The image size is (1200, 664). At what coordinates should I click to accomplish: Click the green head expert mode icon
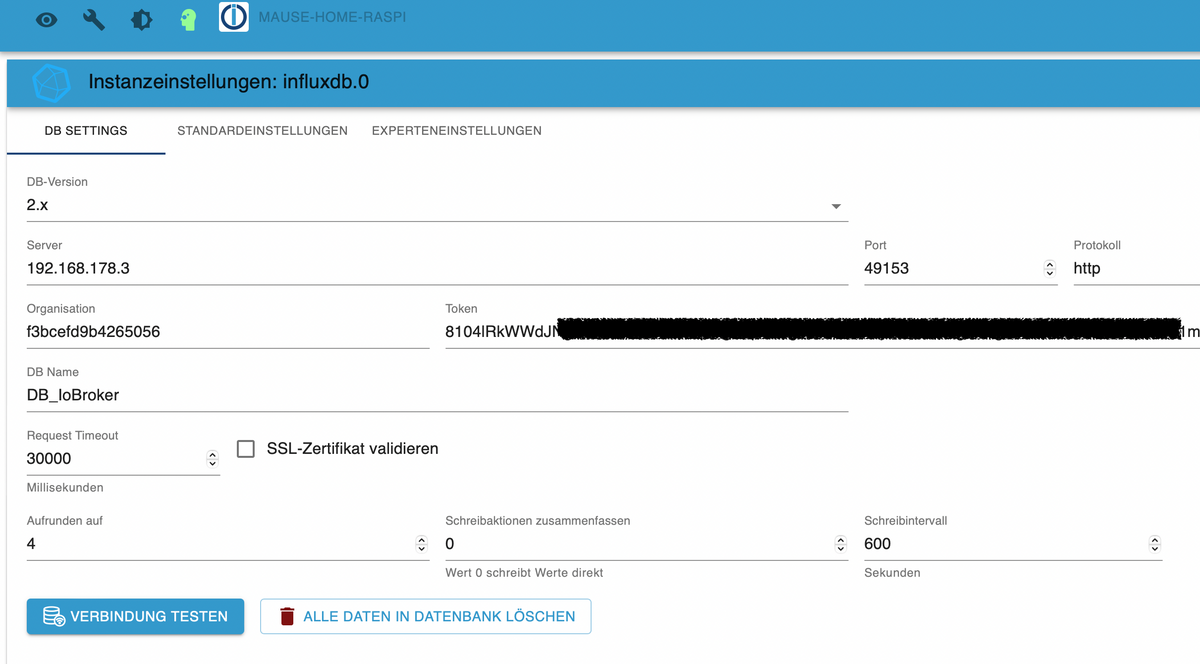point(189,20)
